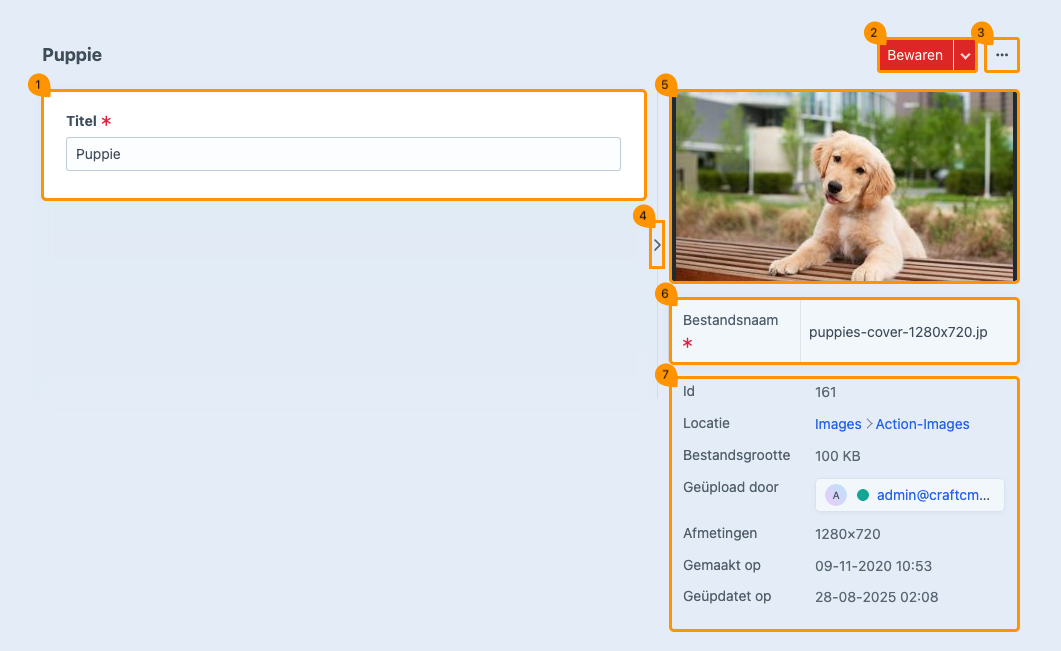Click the Gemaakt op date 09-11-2020
The width and height of the screenshot is (1061, 651).
click(873, 566)
